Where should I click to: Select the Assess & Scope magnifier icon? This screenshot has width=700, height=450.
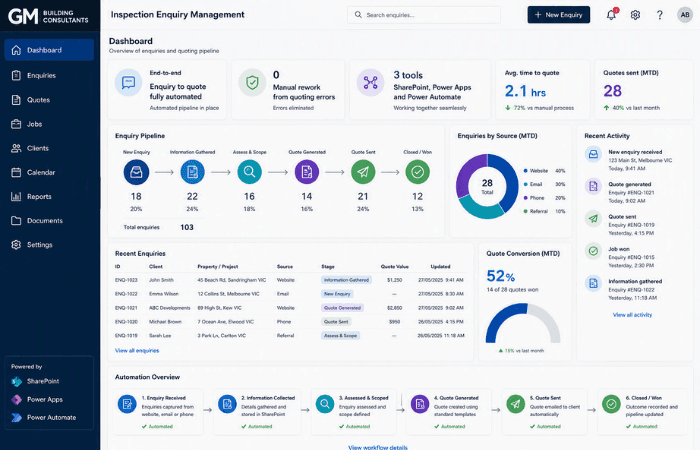[249, 172]
